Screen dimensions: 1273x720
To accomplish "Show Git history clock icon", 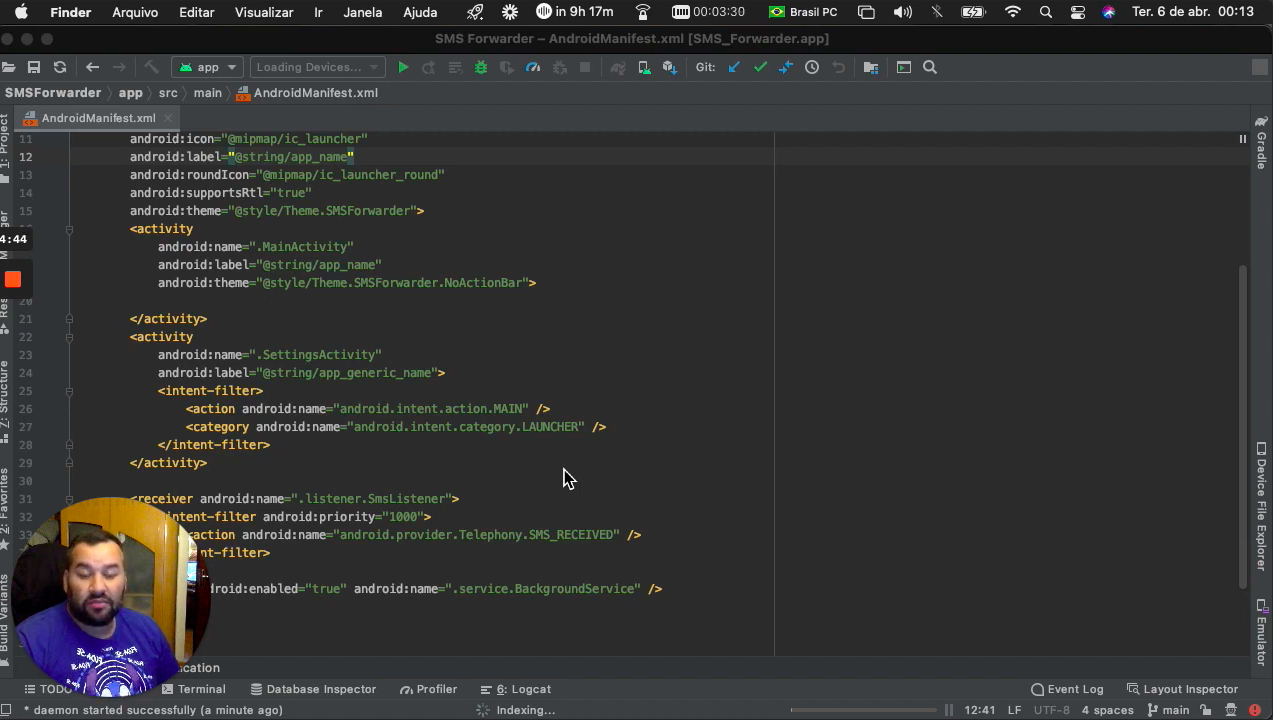I will [x=812, y=67].
